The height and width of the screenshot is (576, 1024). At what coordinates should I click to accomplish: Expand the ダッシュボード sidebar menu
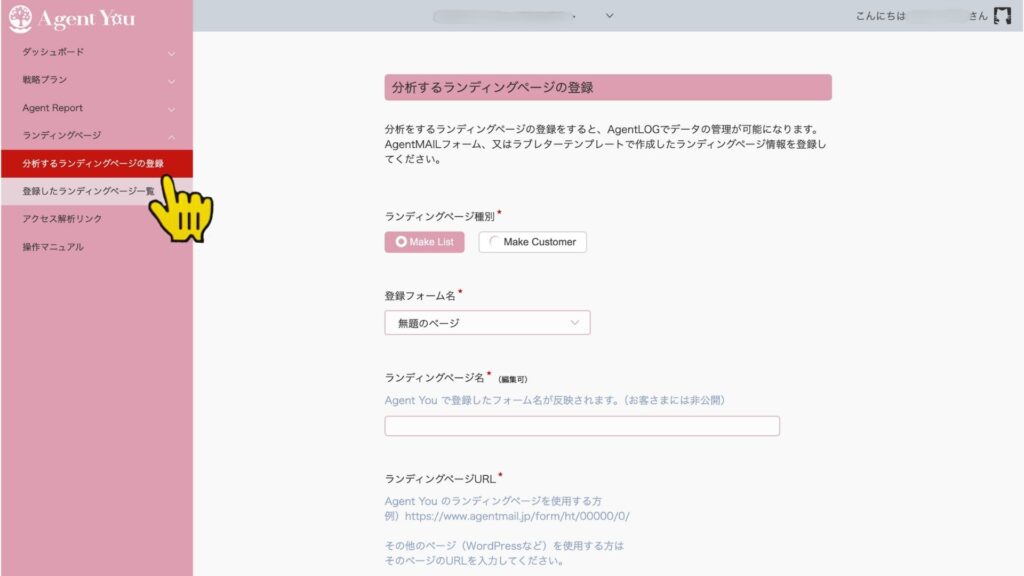point(171,52)
